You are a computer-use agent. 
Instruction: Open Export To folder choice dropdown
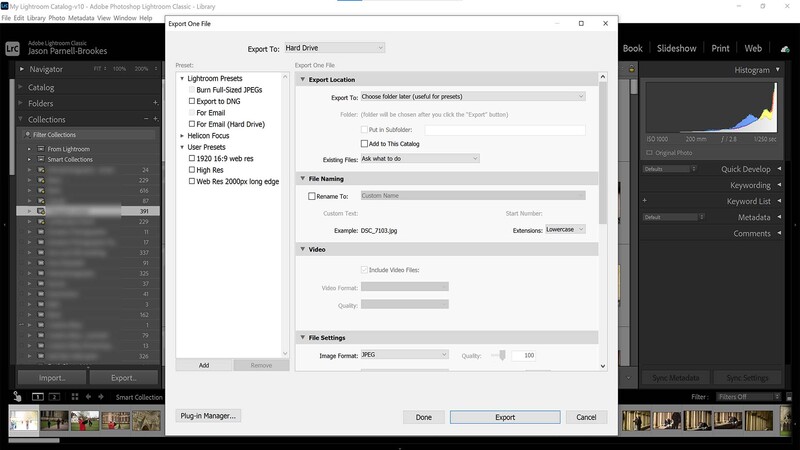(473, 96)
